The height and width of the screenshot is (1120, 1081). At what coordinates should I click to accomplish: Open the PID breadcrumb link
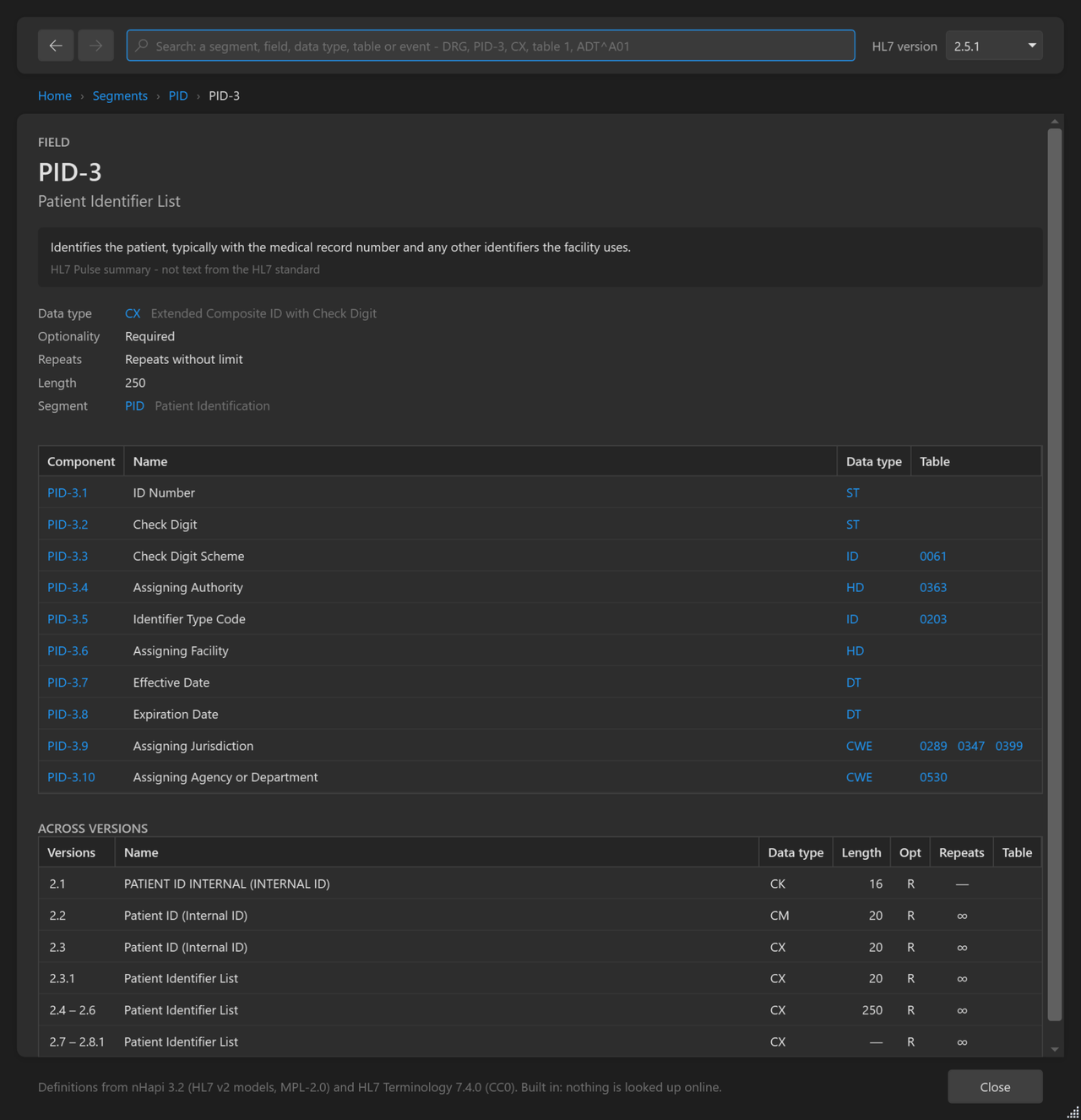tap(178, 95)
